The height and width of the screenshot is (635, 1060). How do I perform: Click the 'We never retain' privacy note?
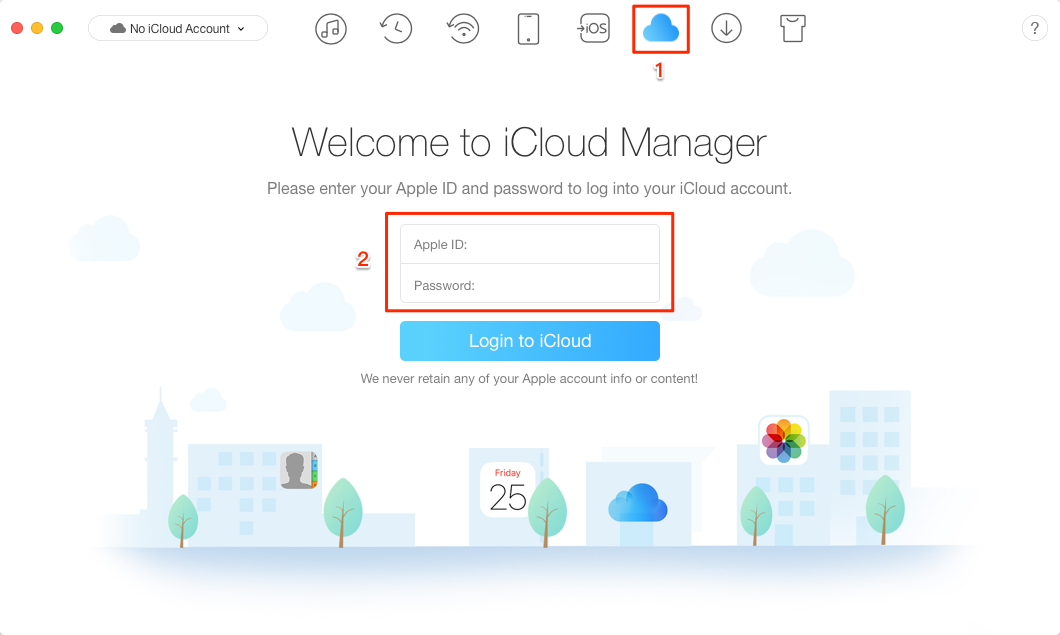[529, 379]
